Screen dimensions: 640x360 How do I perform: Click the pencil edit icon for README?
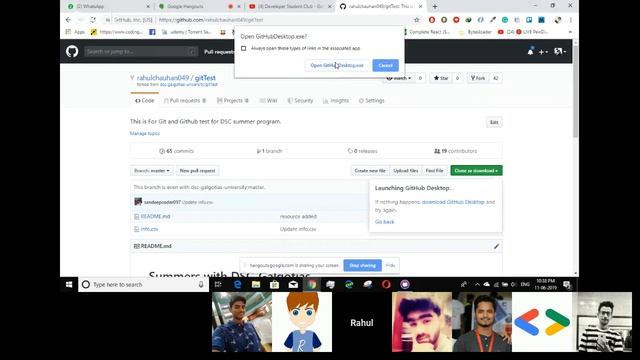[496, 246]
